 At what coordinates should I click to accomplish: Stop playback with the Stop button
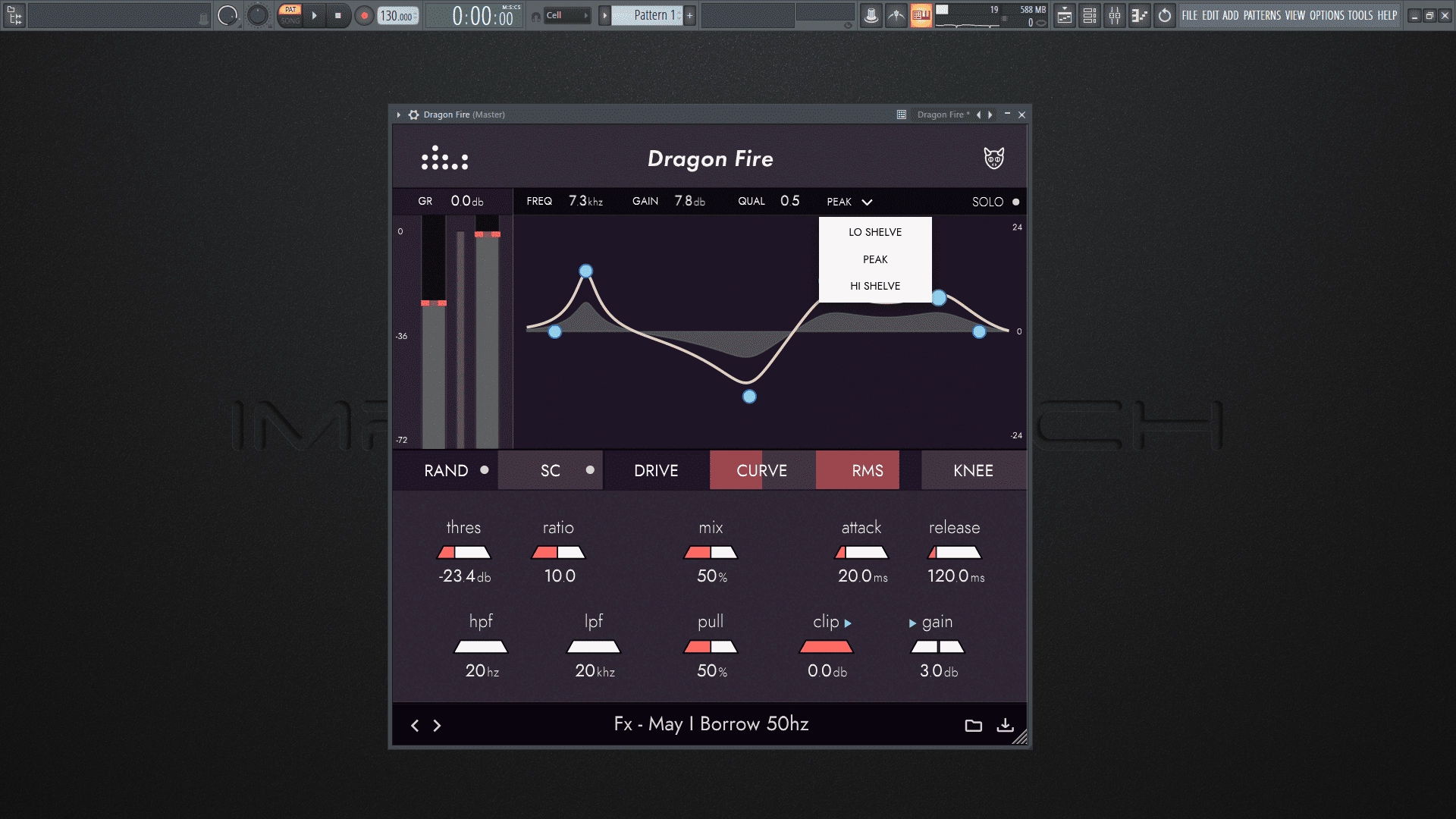pos(338,15)
